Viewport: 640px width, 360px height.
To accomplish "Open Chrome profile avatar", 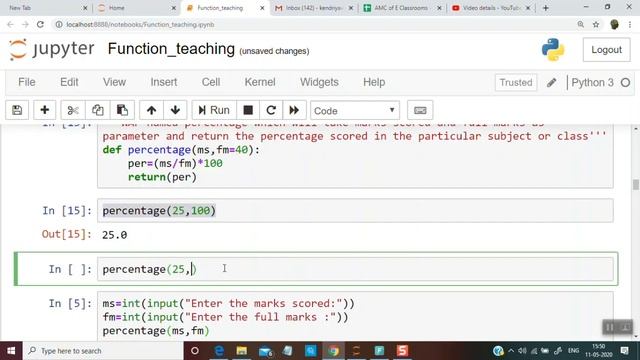I will pyautogui.click(x=614, y=24).
